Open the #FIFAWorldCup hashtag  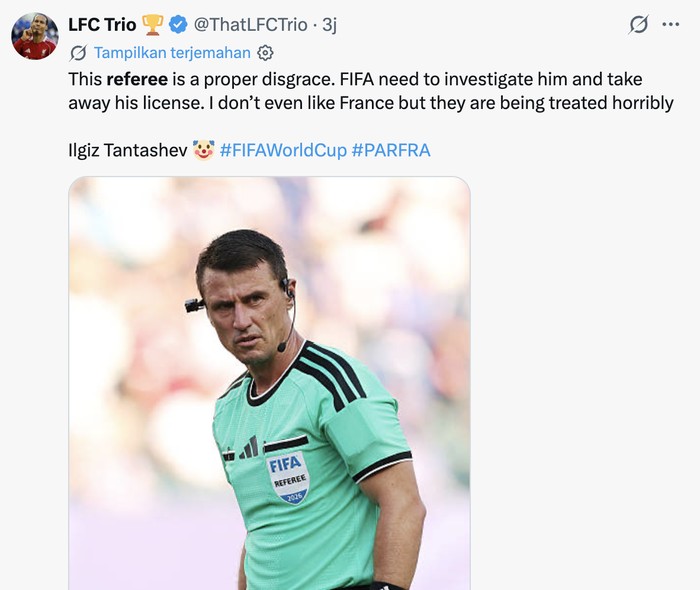point(283,150)
